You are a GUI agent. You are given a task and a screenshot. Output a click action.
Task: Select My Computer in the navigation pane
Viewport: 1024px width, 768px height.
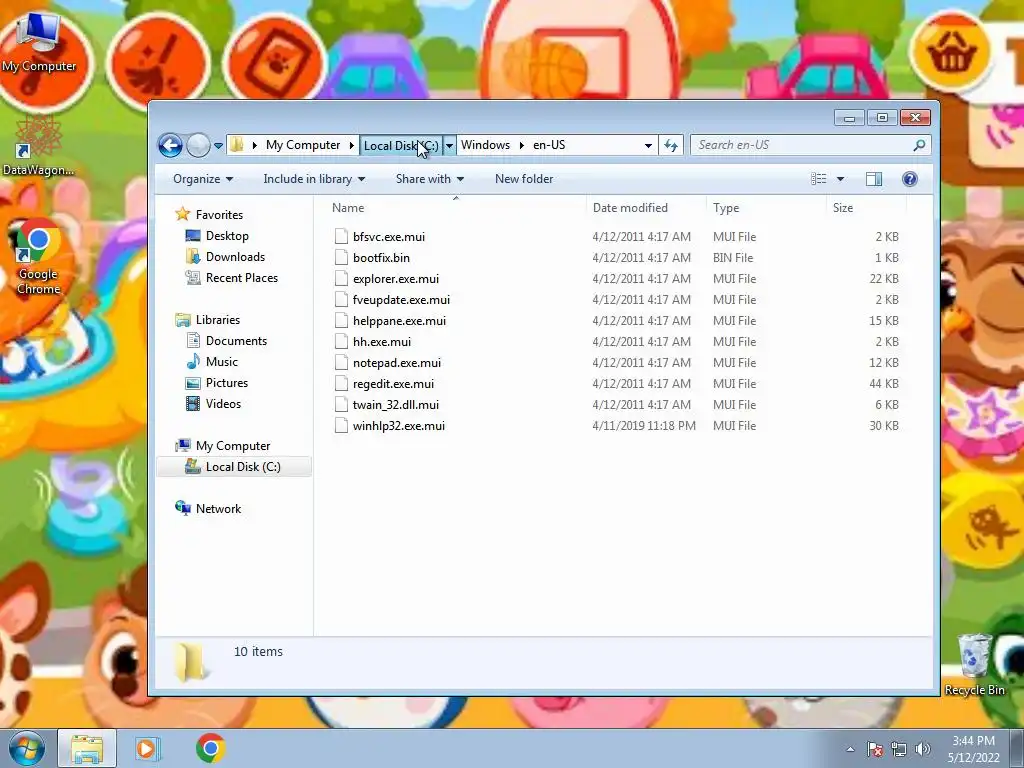(x=232, y=446)
